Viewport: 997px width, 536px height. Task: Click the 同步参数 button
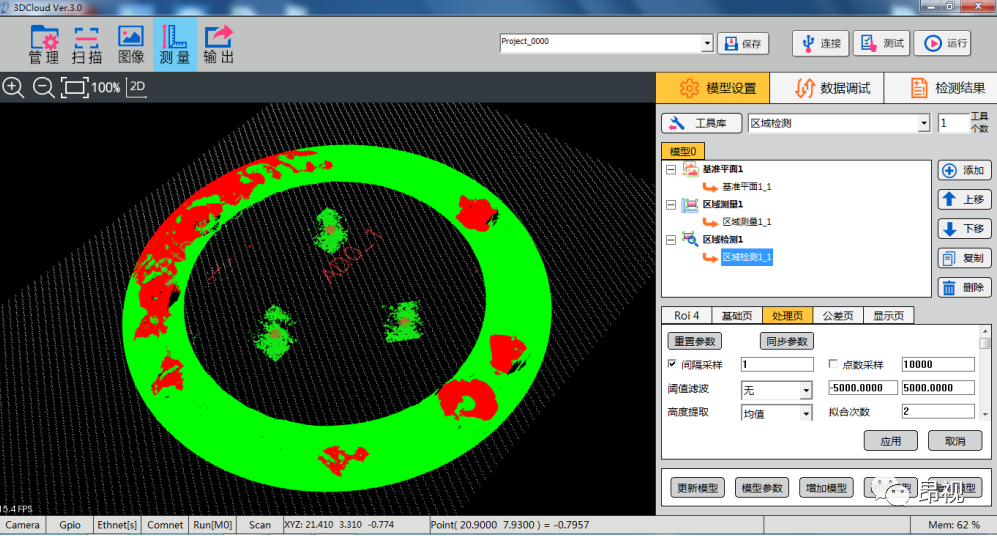pos(787,341)
